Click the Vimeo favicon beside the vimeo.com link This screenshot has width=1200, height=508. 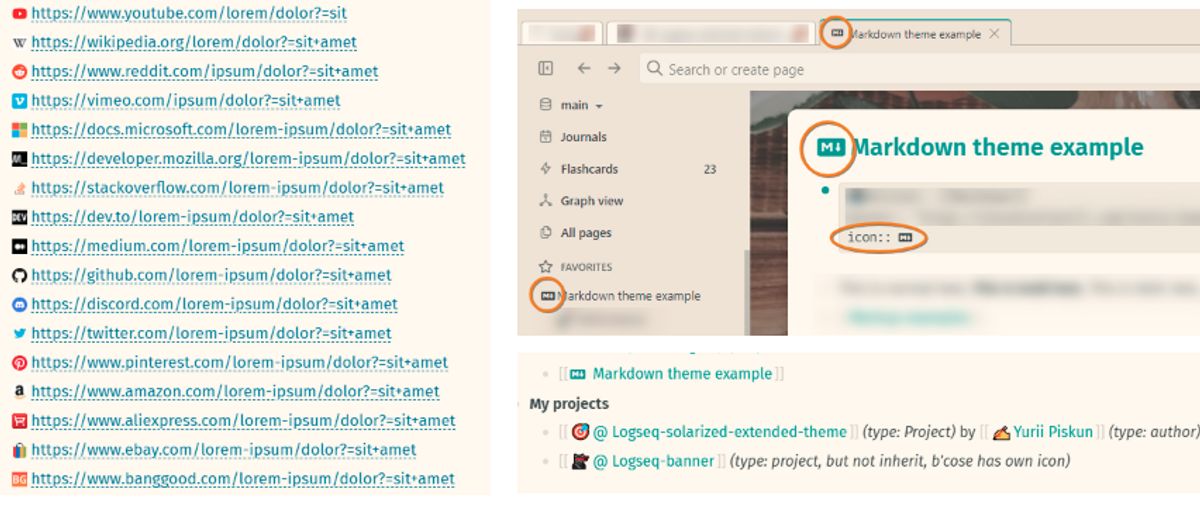pos(19,101)
